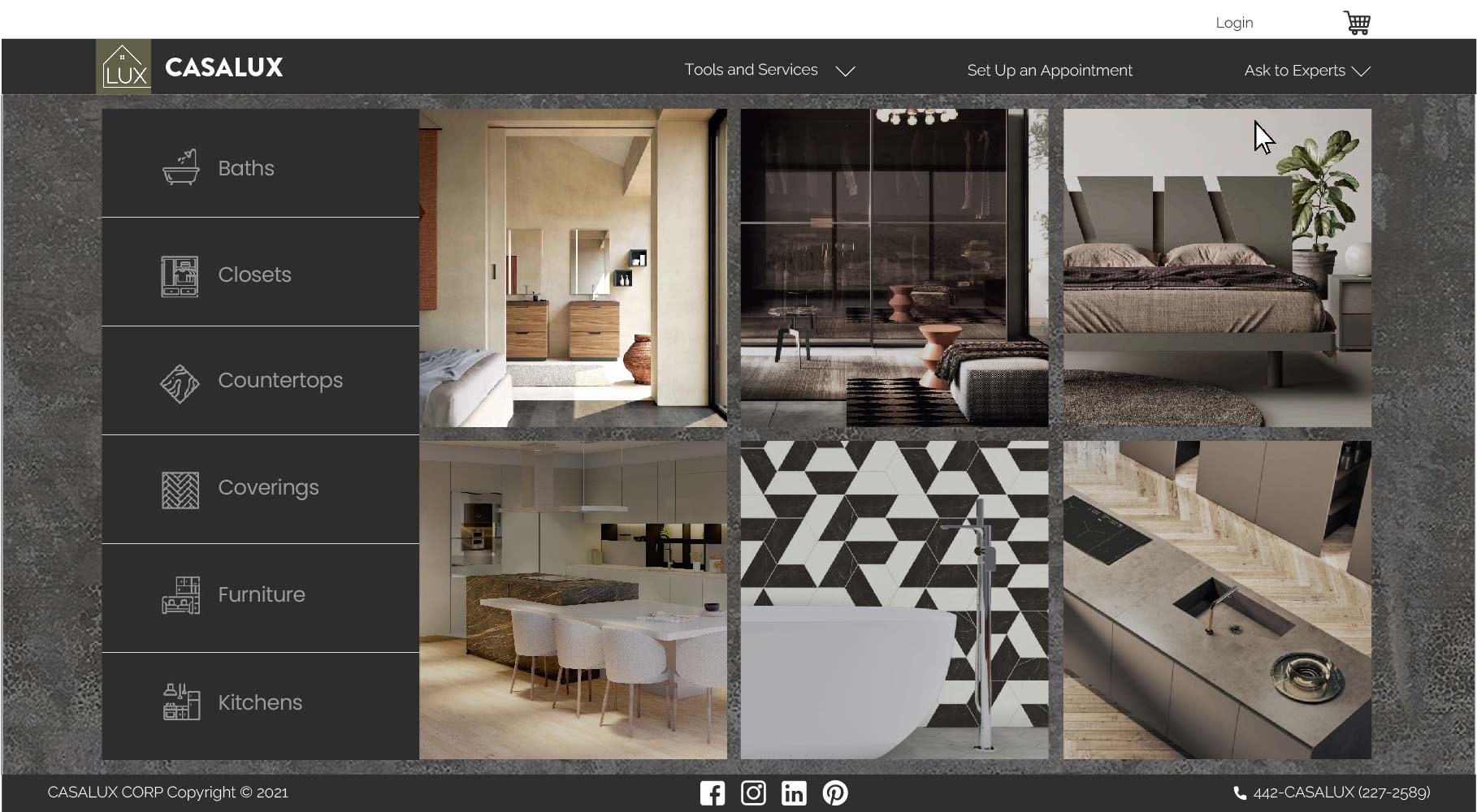The image size is (1477, 812).
Task: Select the Furniture category label
Action: pyautogui.click(x=262, y=594)
